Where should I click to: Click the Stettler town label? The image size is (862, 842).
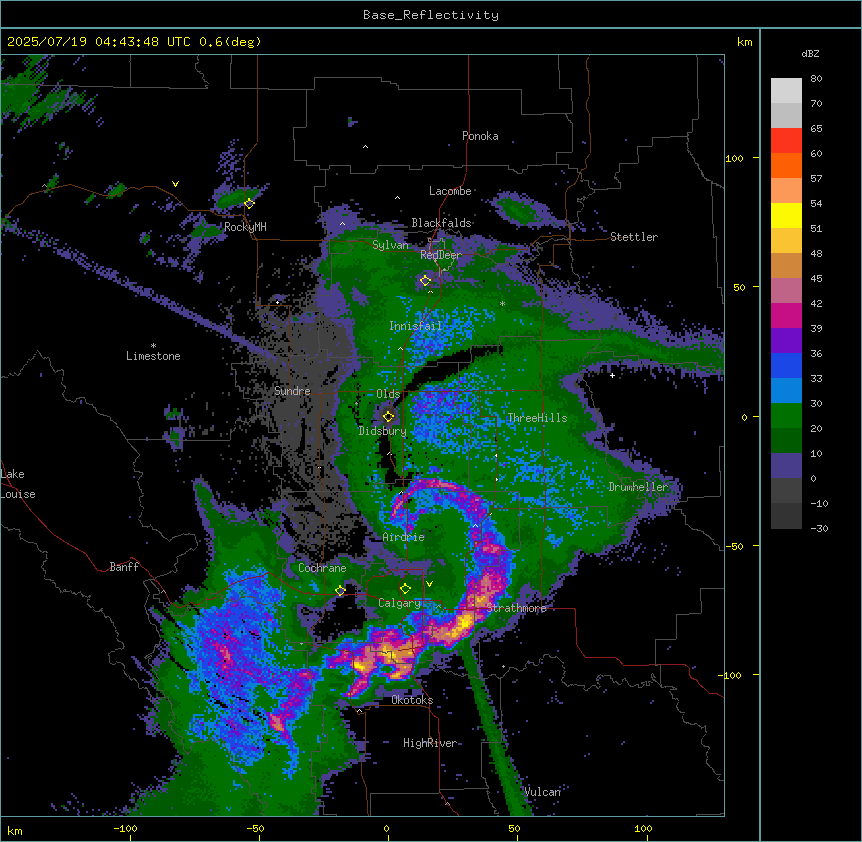(634, 237)
